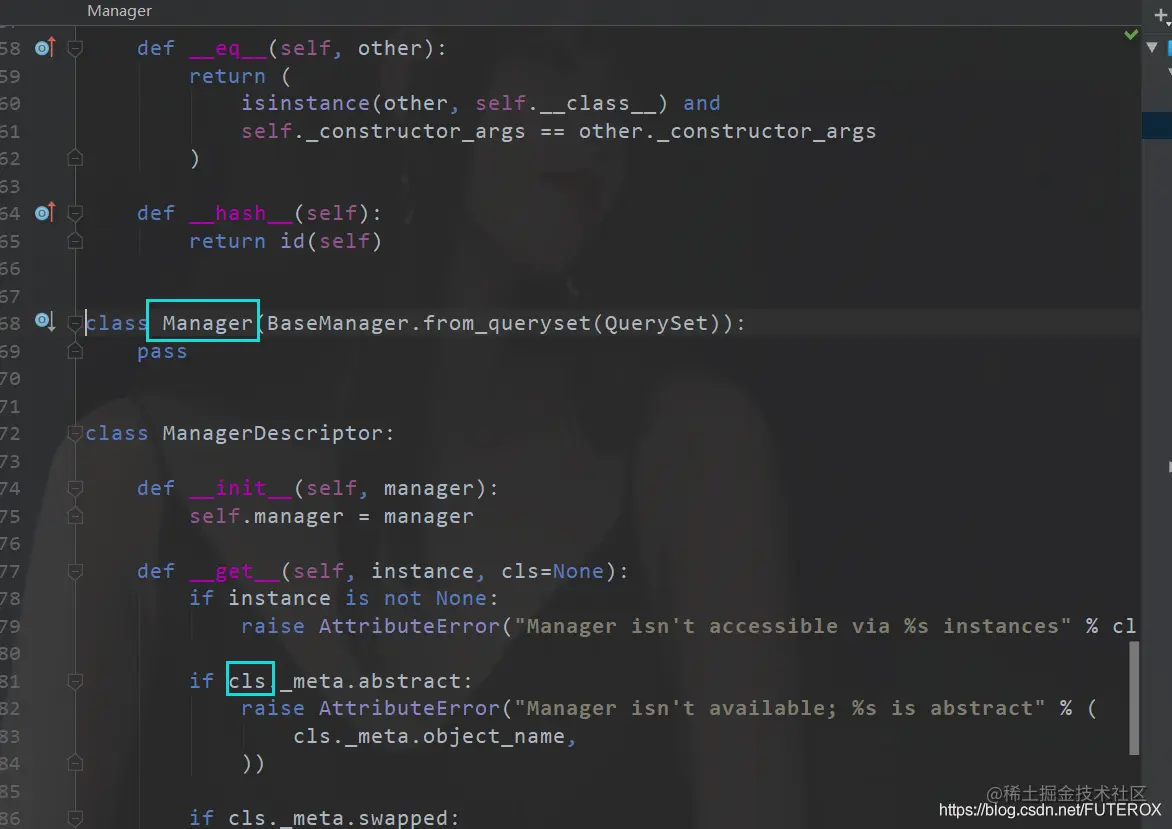Click 'pass' keyword under class Manager
1172x829 pixels.
pos(162,351)
